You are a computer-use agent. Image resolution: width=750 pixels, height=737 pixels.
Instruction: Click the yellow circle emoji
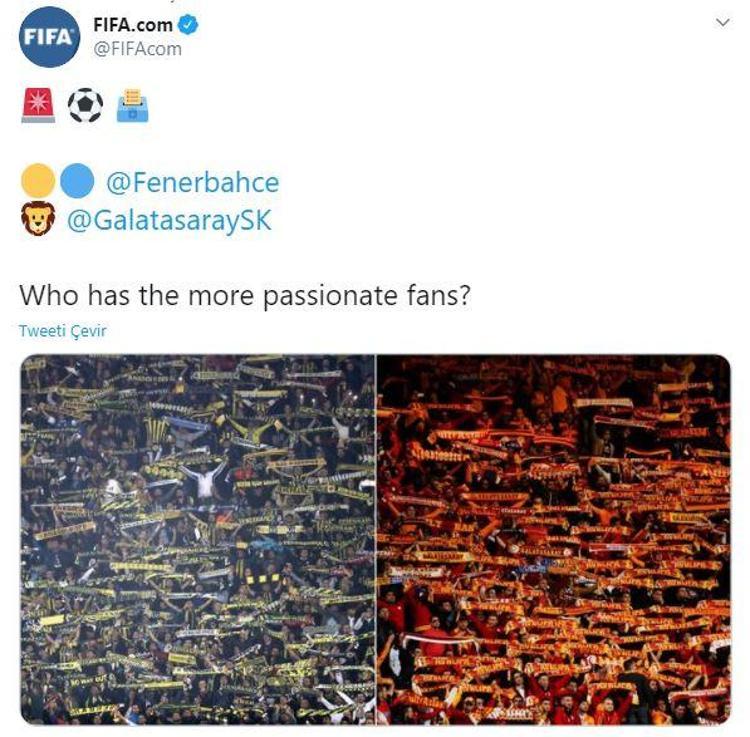coord(38,181)
